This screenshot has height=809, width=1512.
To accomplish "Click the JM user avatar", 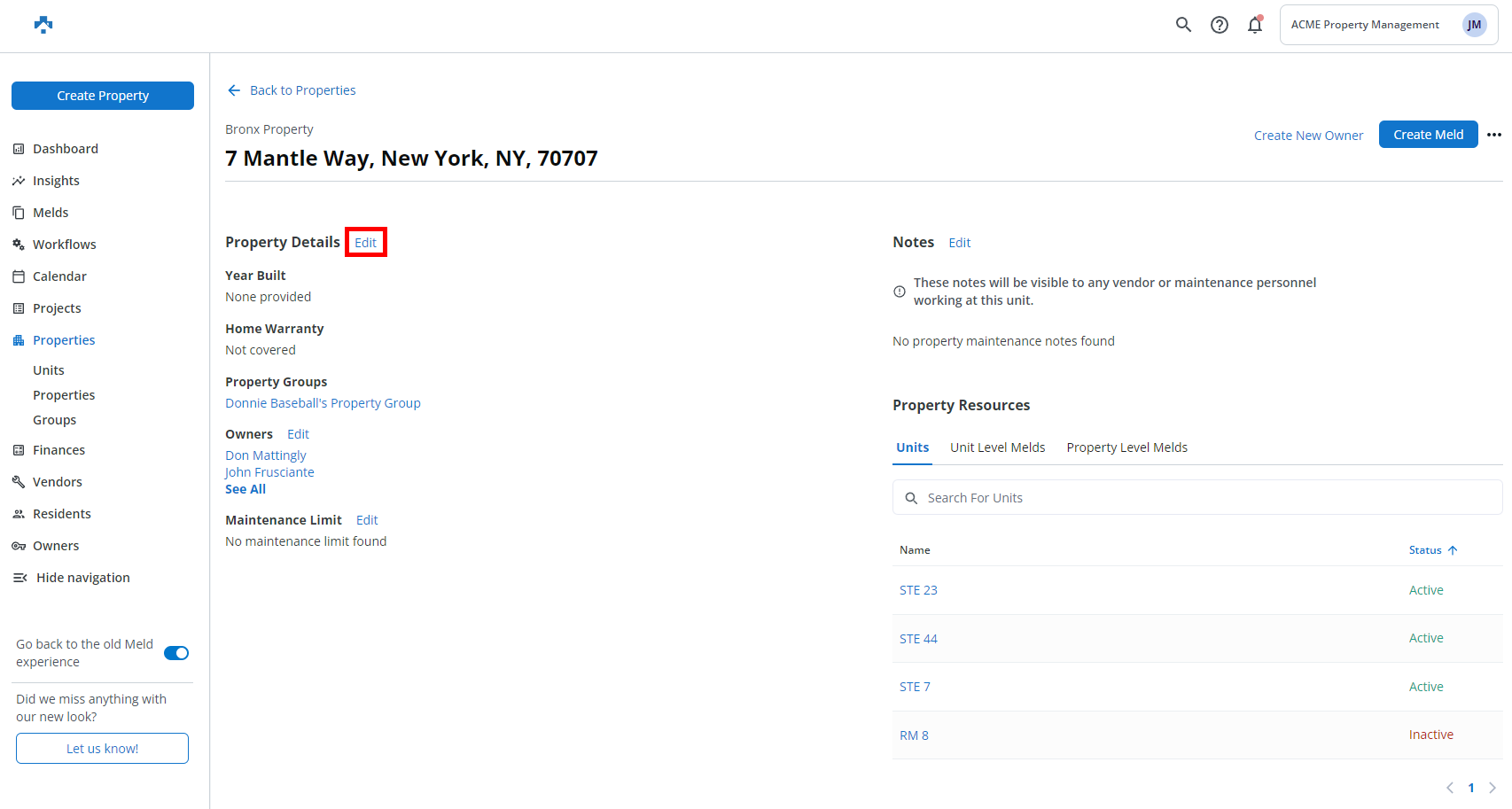I will pos(1474,25).
